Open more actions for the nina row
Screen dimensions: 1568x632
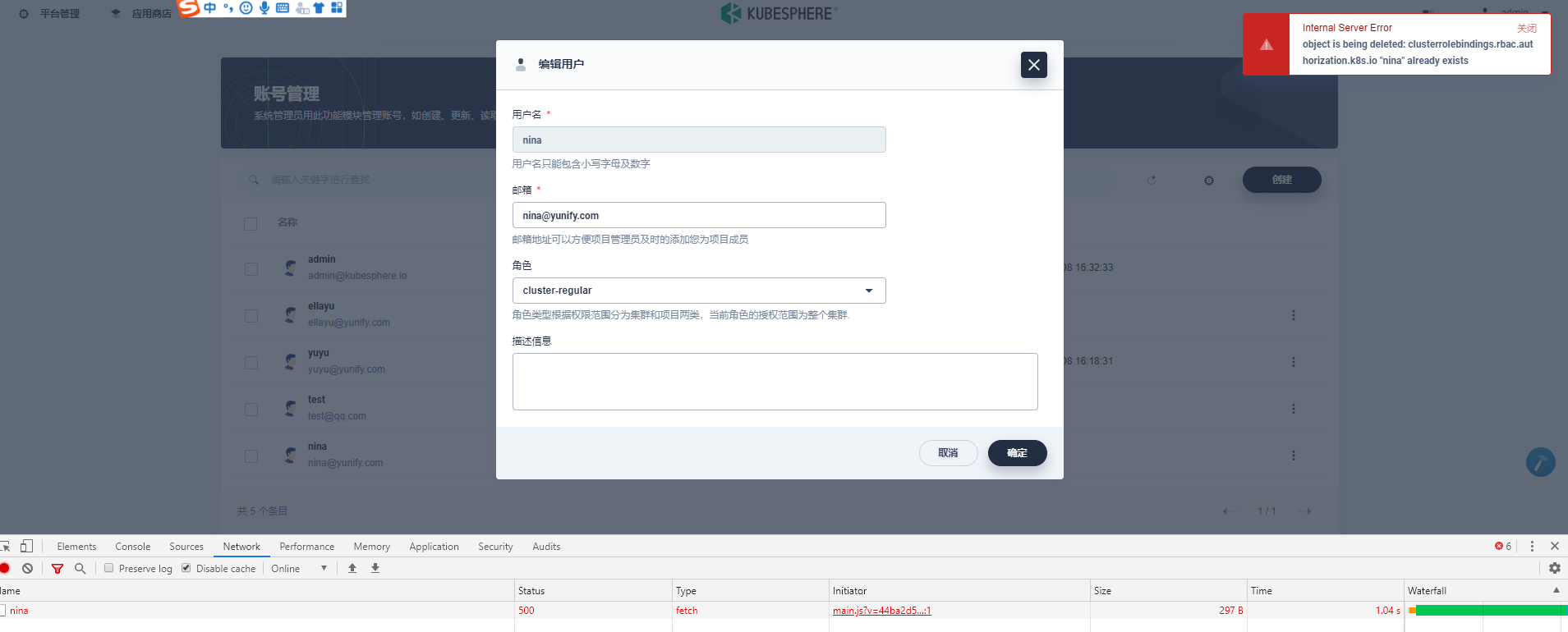tap(1293, 456)
